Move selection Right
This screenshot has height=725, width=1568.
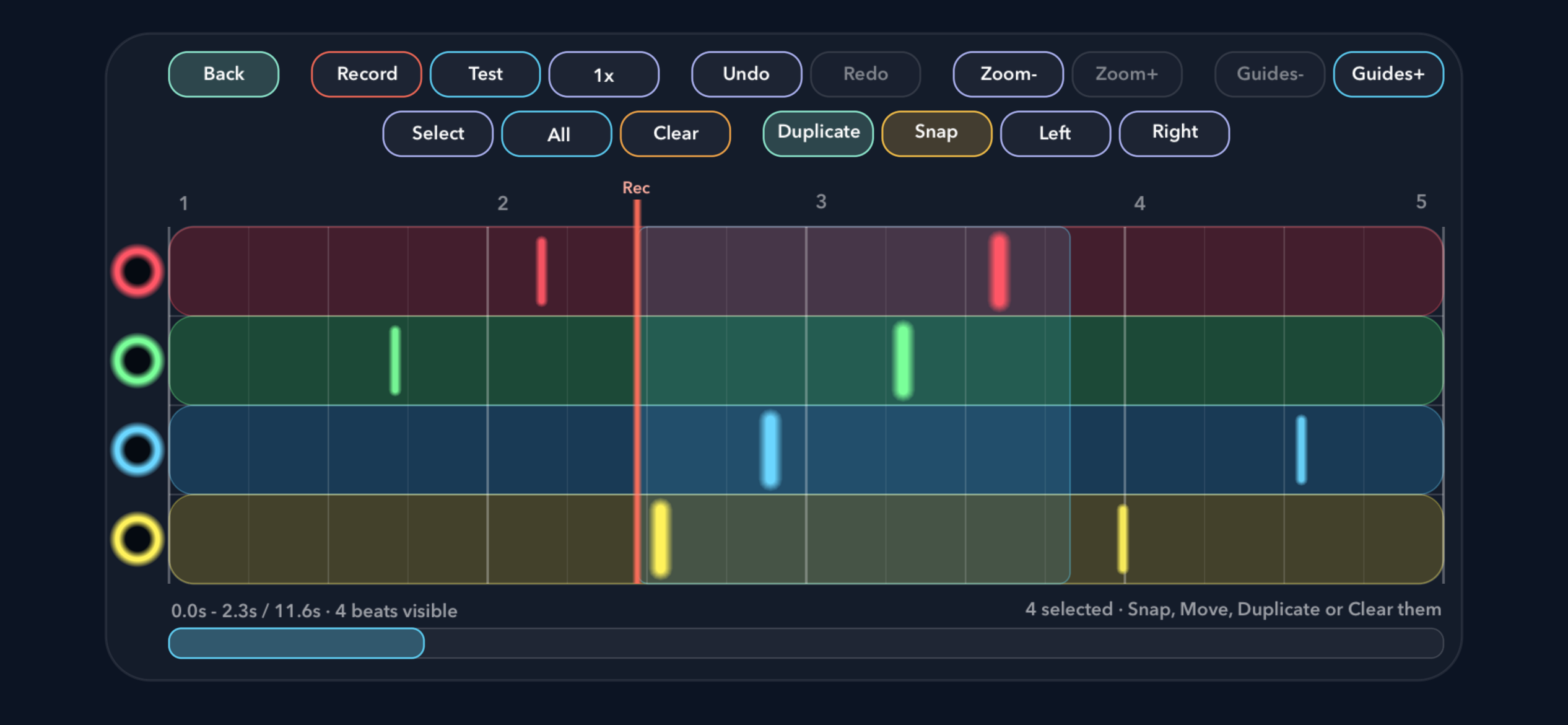[x=1175, y=134]
